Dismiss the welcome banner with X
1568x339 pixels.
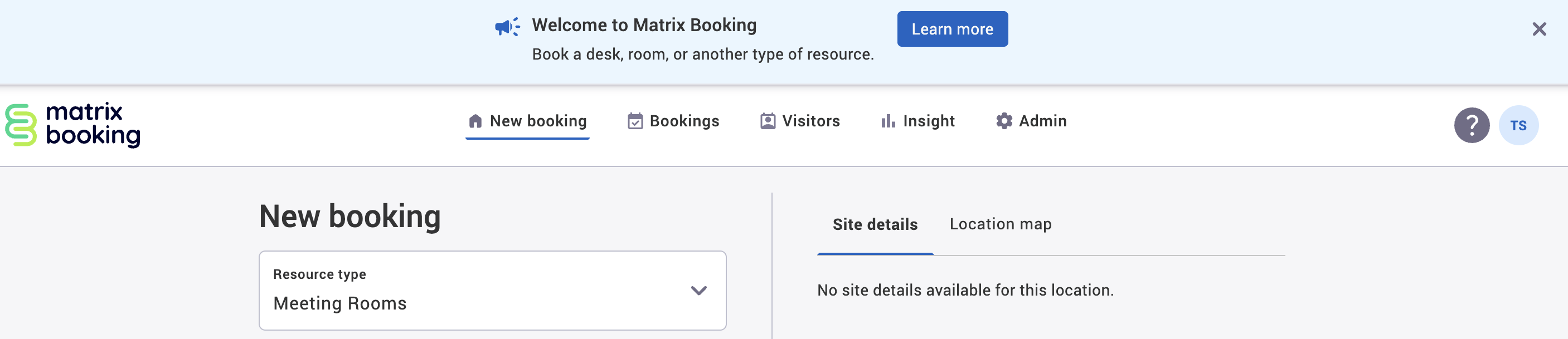coord(1538,29)
